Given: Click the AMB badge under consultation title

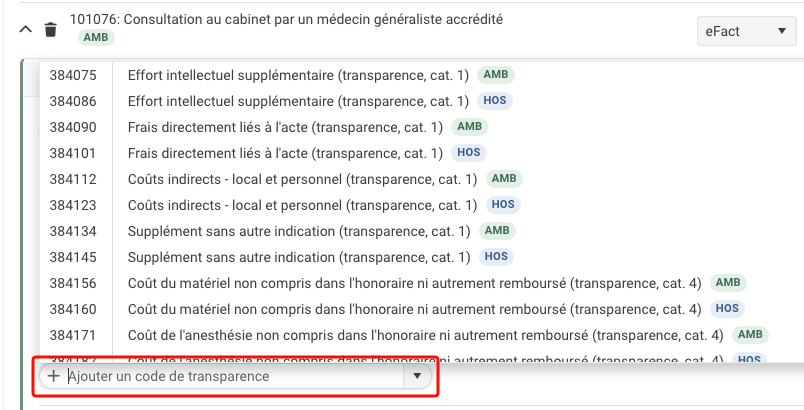Looking at the screenshot, I should (x=96, y=37).
